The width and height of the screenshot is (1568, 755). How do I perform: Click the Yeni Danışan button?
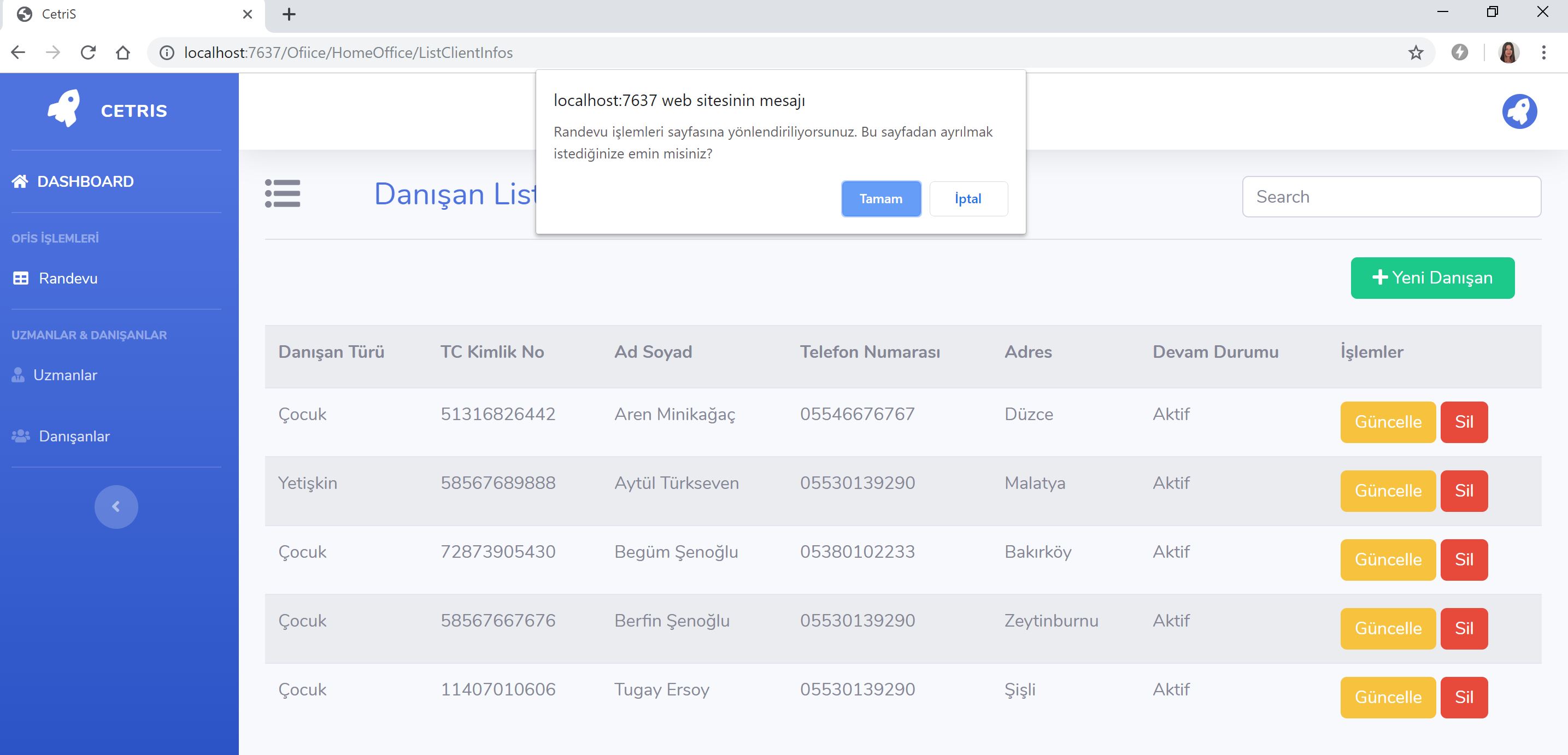pyautogui.click(x=1432, y=278)
